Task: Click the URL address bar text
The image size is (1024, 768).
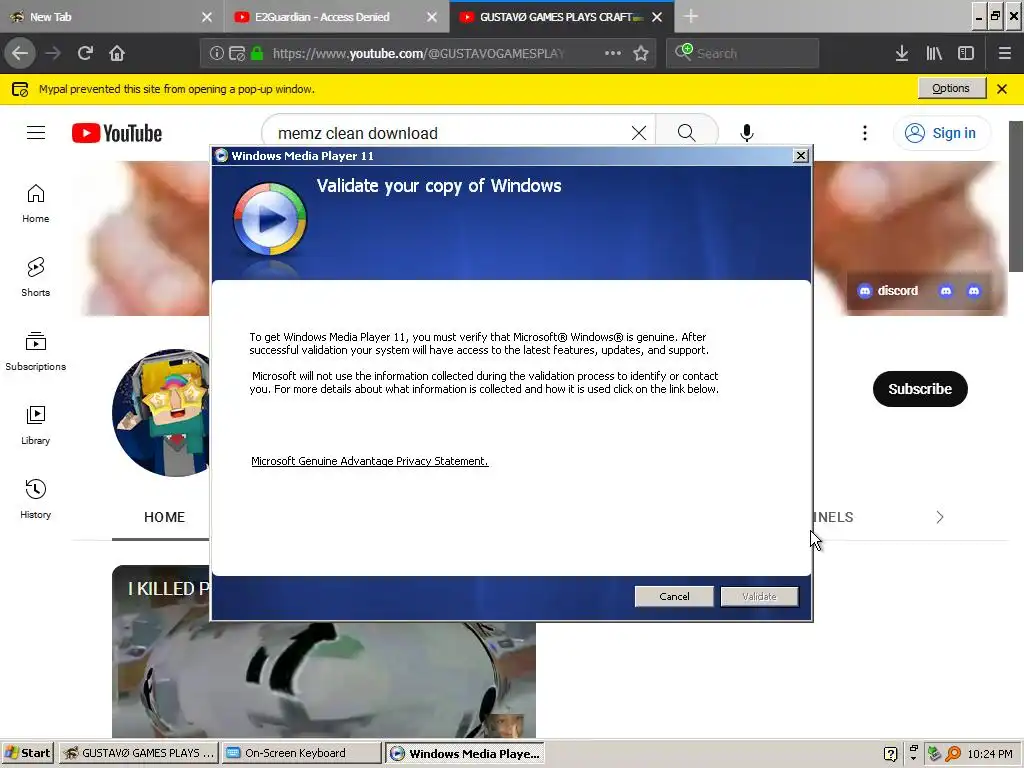Action: click(418, 54)
